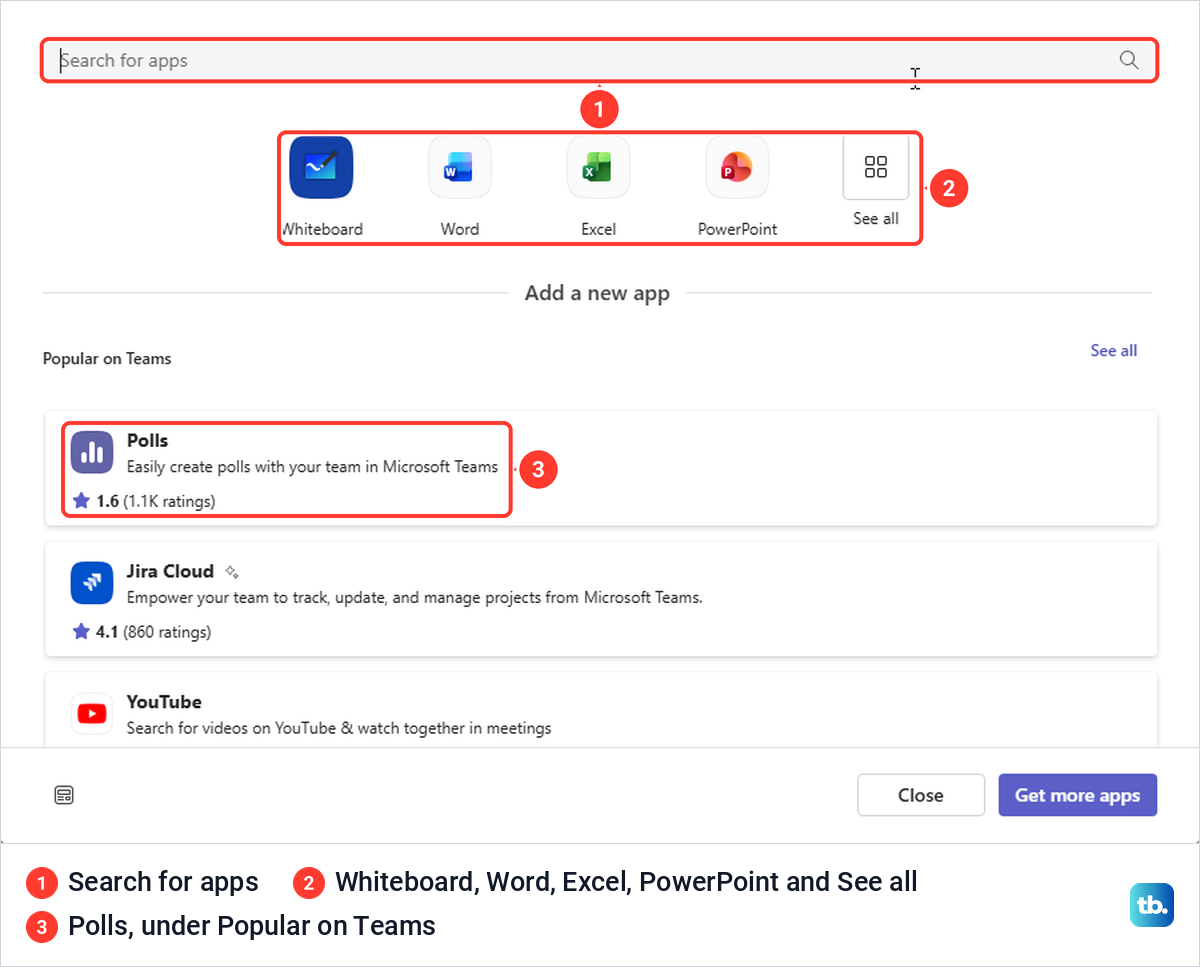Viewport: 1200px width, 967px height.
Task: Click the Search for apps input field
Action: coord(598,60)
